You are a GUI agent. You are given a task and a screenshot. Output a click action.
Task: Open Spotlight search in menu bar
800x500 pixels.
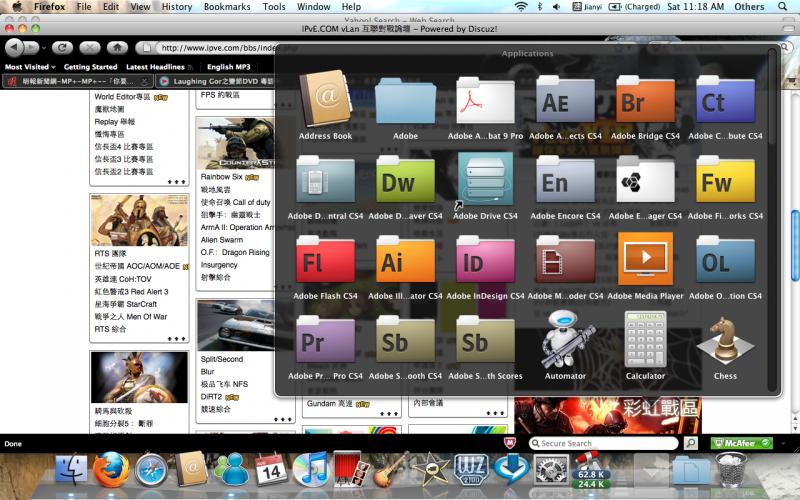(783, 7)
